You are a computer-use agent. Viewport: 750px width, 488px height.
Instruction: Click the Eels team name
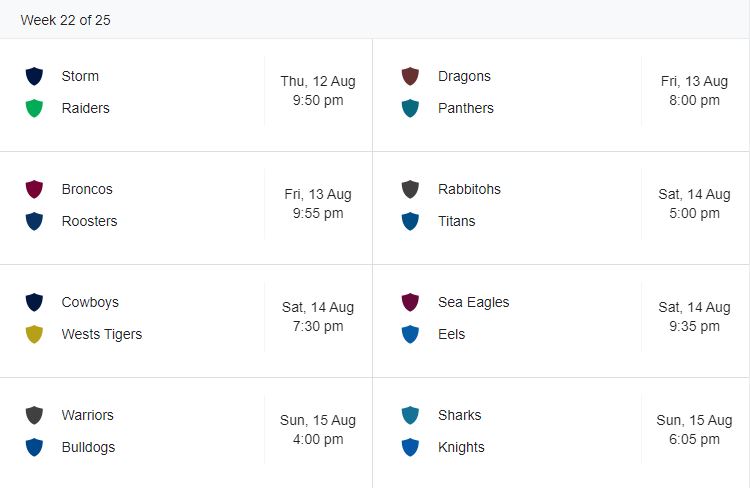click(x=451, y=334)
